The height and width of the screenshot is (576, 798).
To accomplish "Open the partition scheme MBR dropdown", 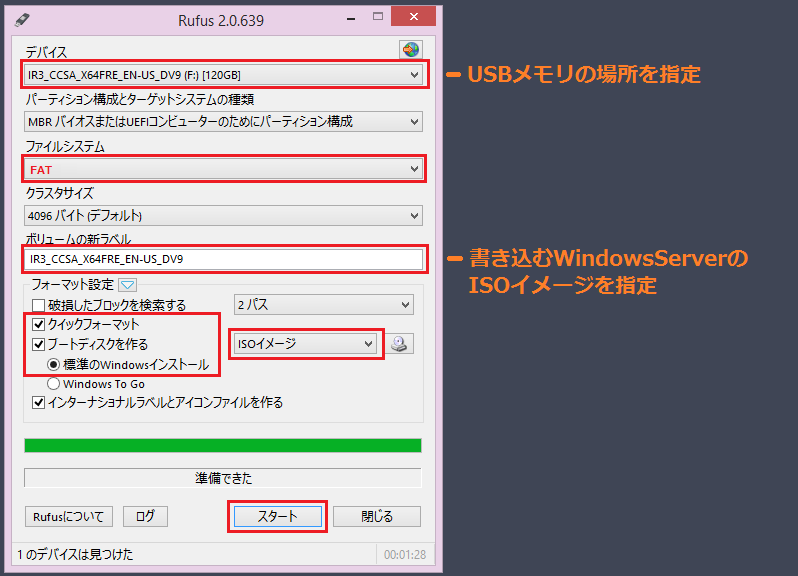I will click(x=223, y=122).
